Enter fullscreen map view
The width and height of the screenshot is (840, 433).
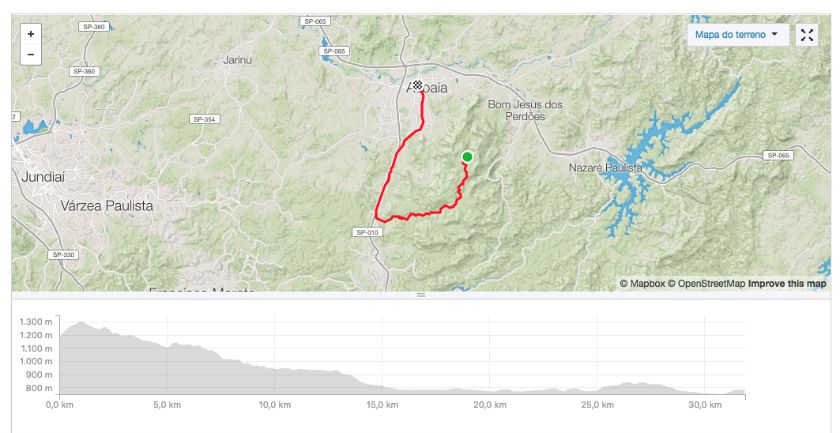point(807,35)
